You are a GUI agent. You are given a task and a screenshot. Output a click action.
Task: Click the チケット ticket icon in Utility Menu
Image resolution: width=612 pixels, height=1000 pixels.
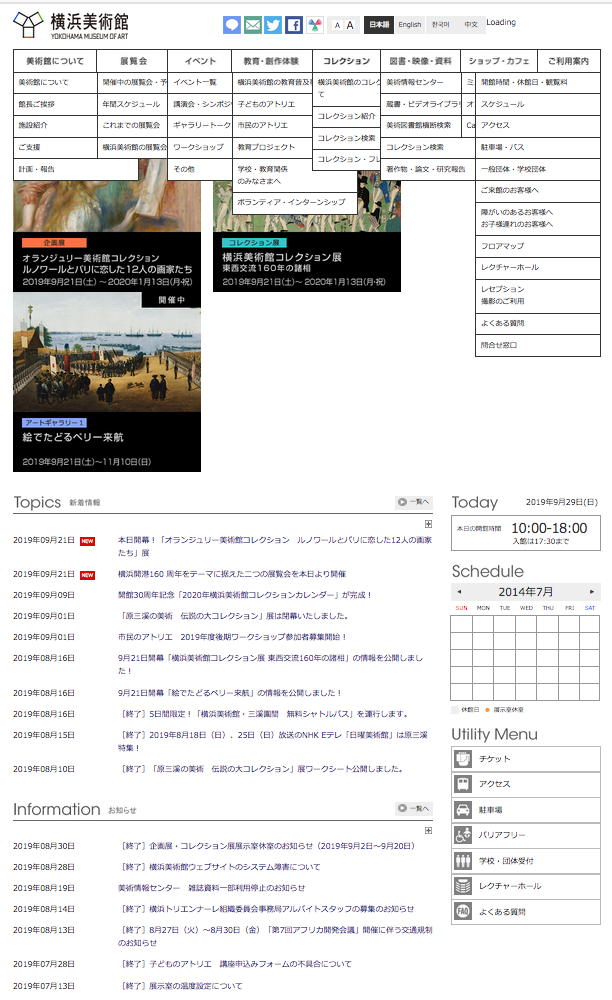(463, 759)
